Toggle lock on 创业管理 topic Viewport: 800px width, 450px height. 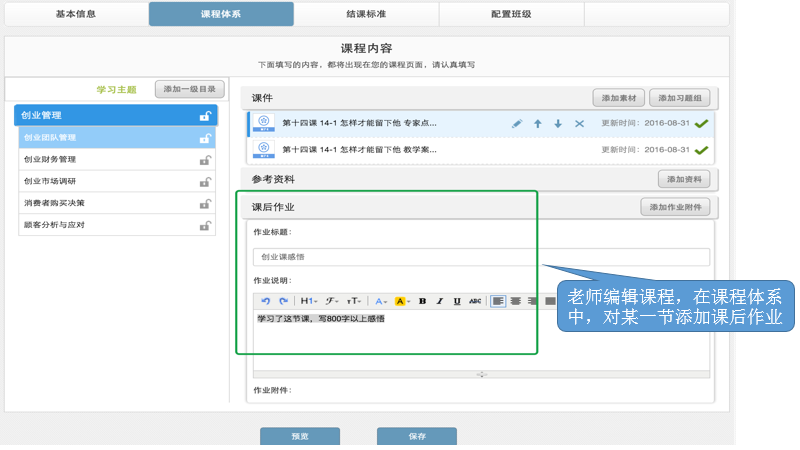click(x=205, y=115)
